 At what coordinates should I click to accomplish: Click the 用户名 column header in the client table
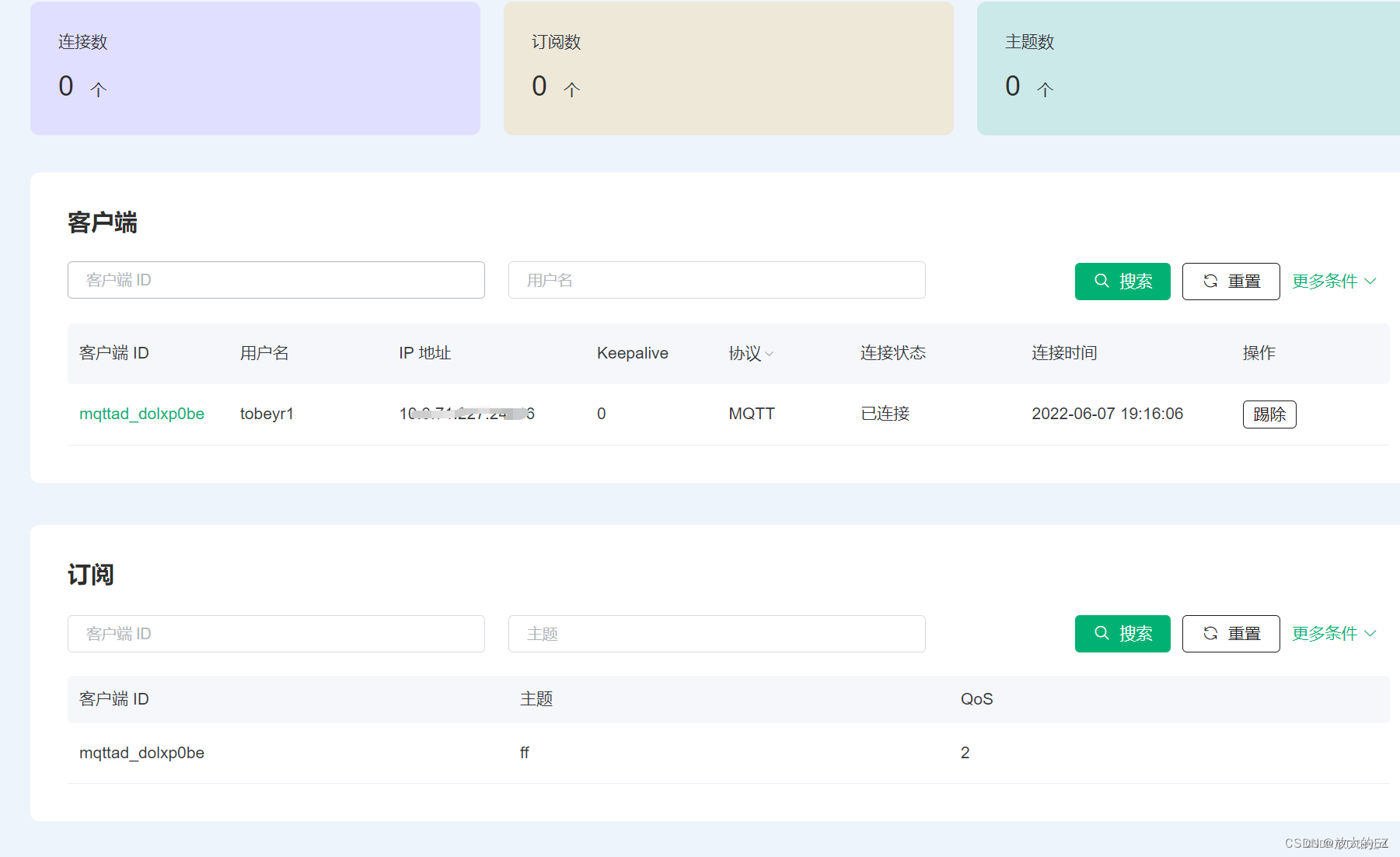[x=264, y=353]
